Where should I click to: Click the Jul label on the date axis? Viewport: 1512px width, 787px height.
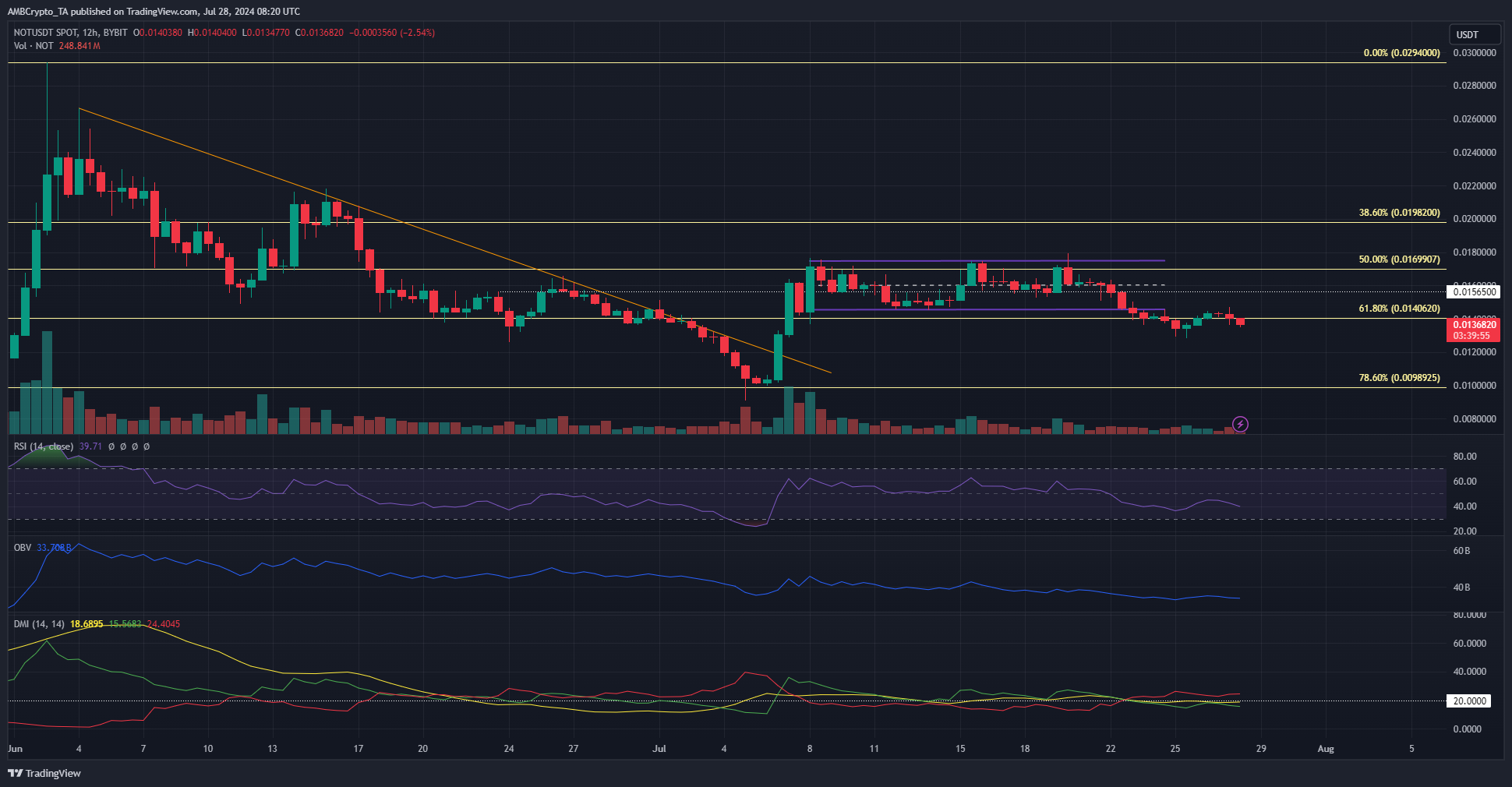point(659,749)
